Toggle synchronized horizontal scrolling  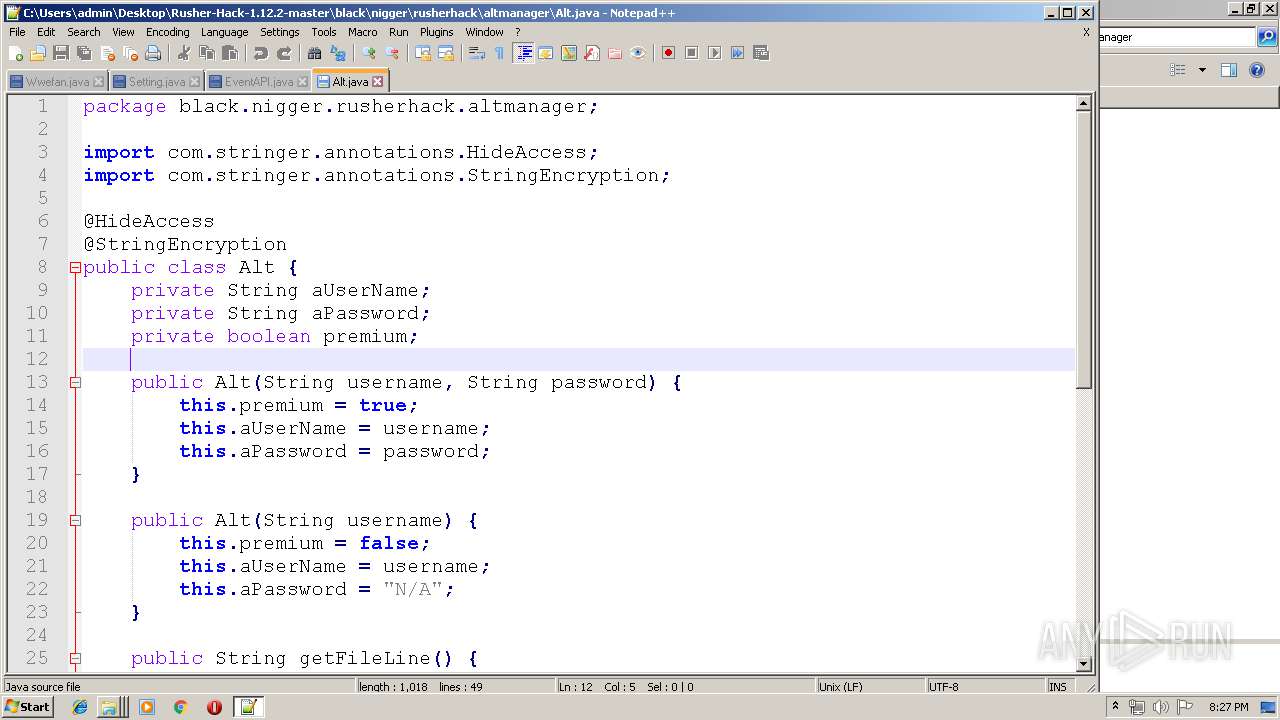coord(446,53)
